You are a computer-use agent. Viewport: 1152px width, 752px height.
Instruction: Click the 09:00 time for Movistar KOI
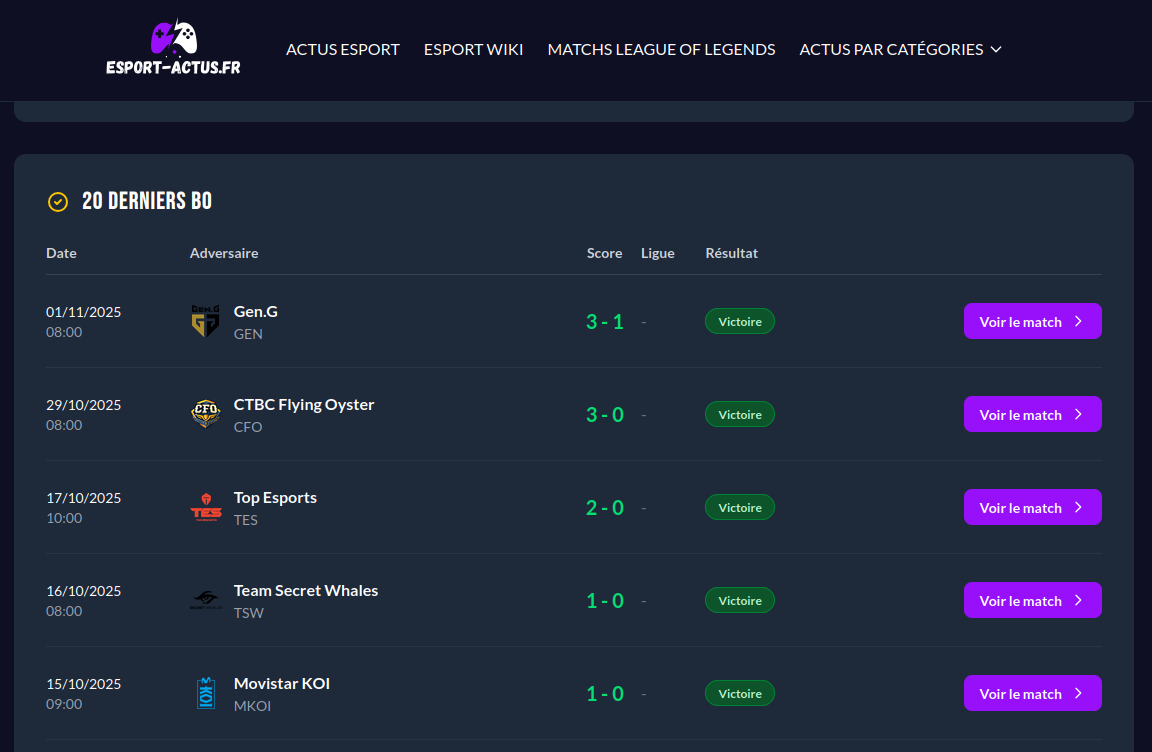pyautogui.click(x=64, y=704)
